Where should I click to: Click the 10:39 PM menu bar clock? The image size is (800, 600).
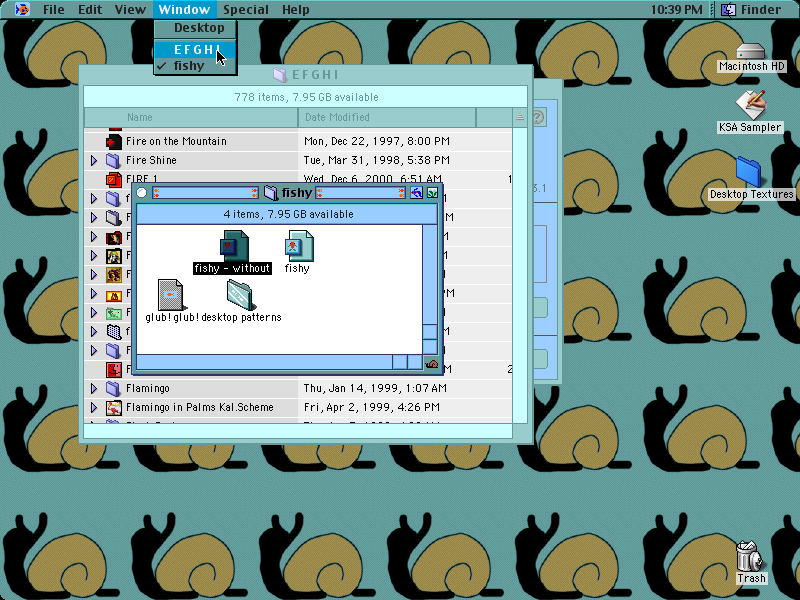tap(677, 9)
